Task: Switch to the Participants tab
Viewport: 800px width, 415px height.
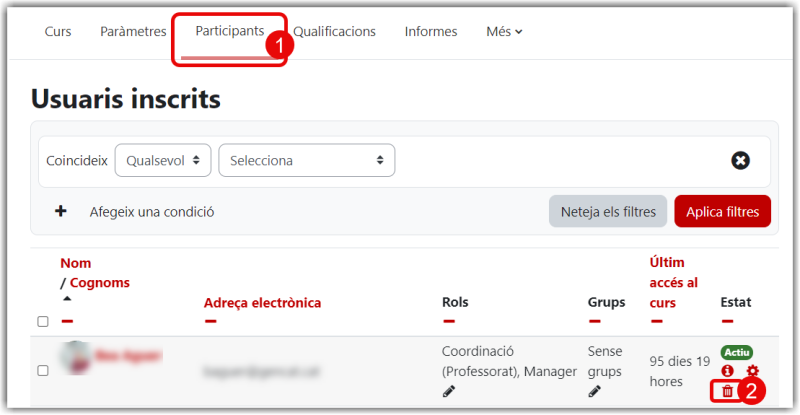Action: point(230,31)
